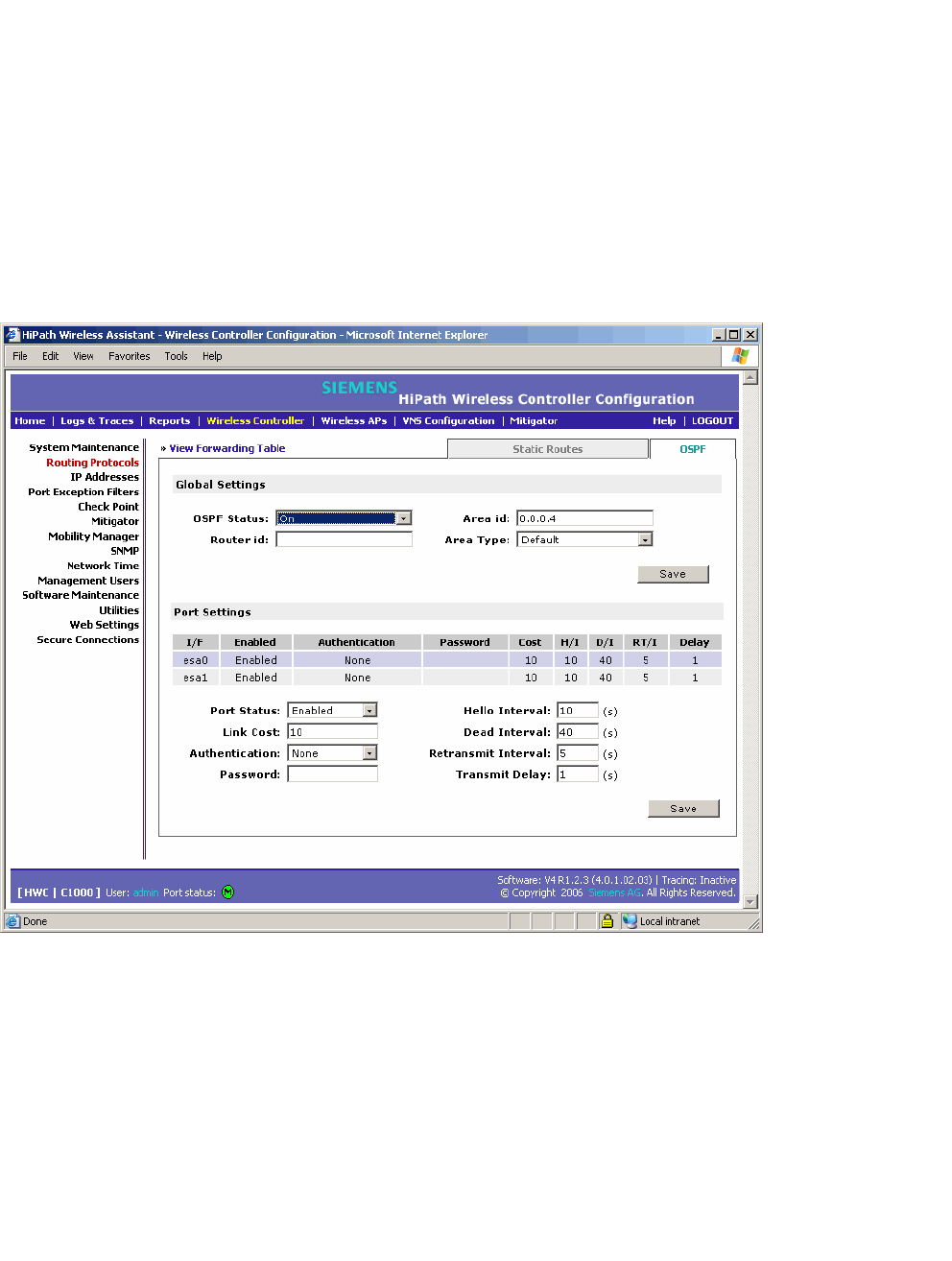Open Mitigator in the left sidebar
The width and height of the screenshot is (952, 1261).
coord(115,521)
